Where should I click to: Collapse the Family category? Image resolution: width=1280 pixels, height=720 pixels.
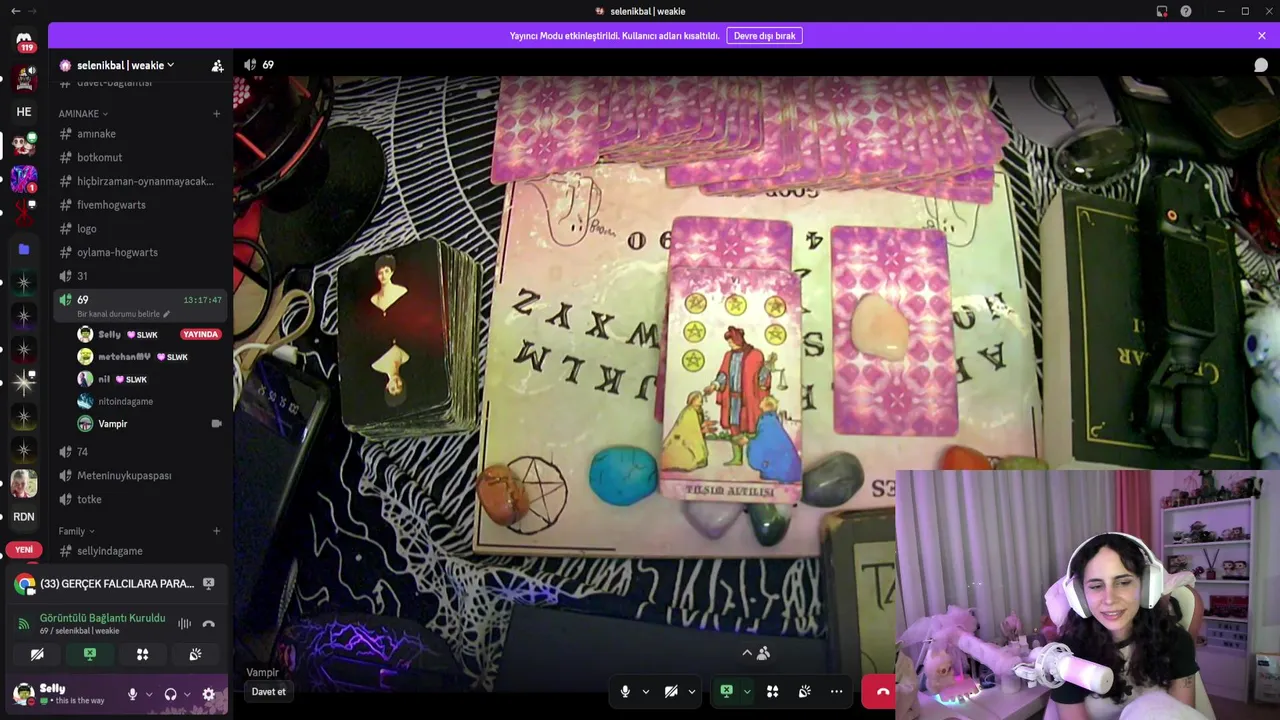coord(76,531)
